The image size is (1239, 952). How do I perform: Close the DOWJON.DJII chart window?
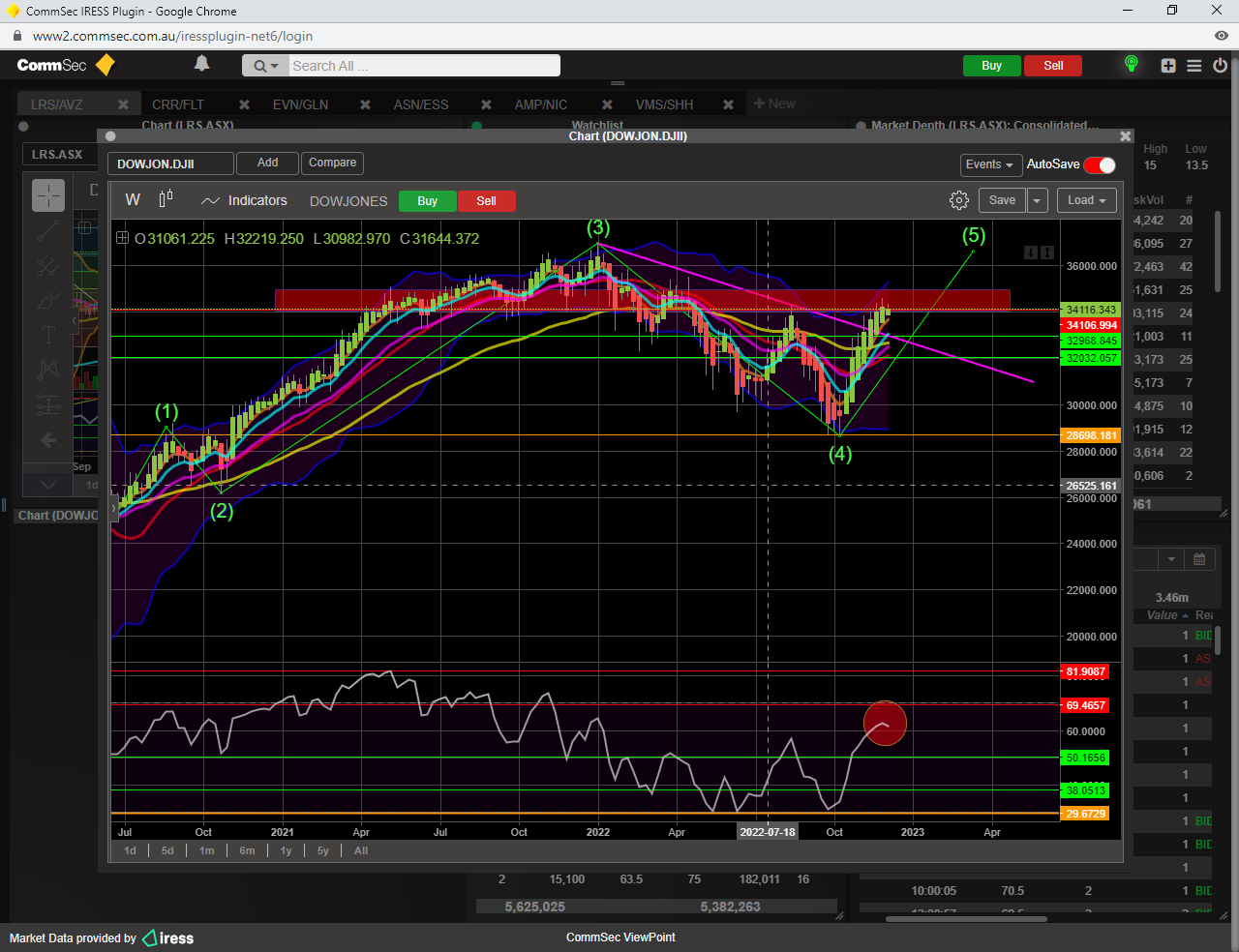(1125, 136)
